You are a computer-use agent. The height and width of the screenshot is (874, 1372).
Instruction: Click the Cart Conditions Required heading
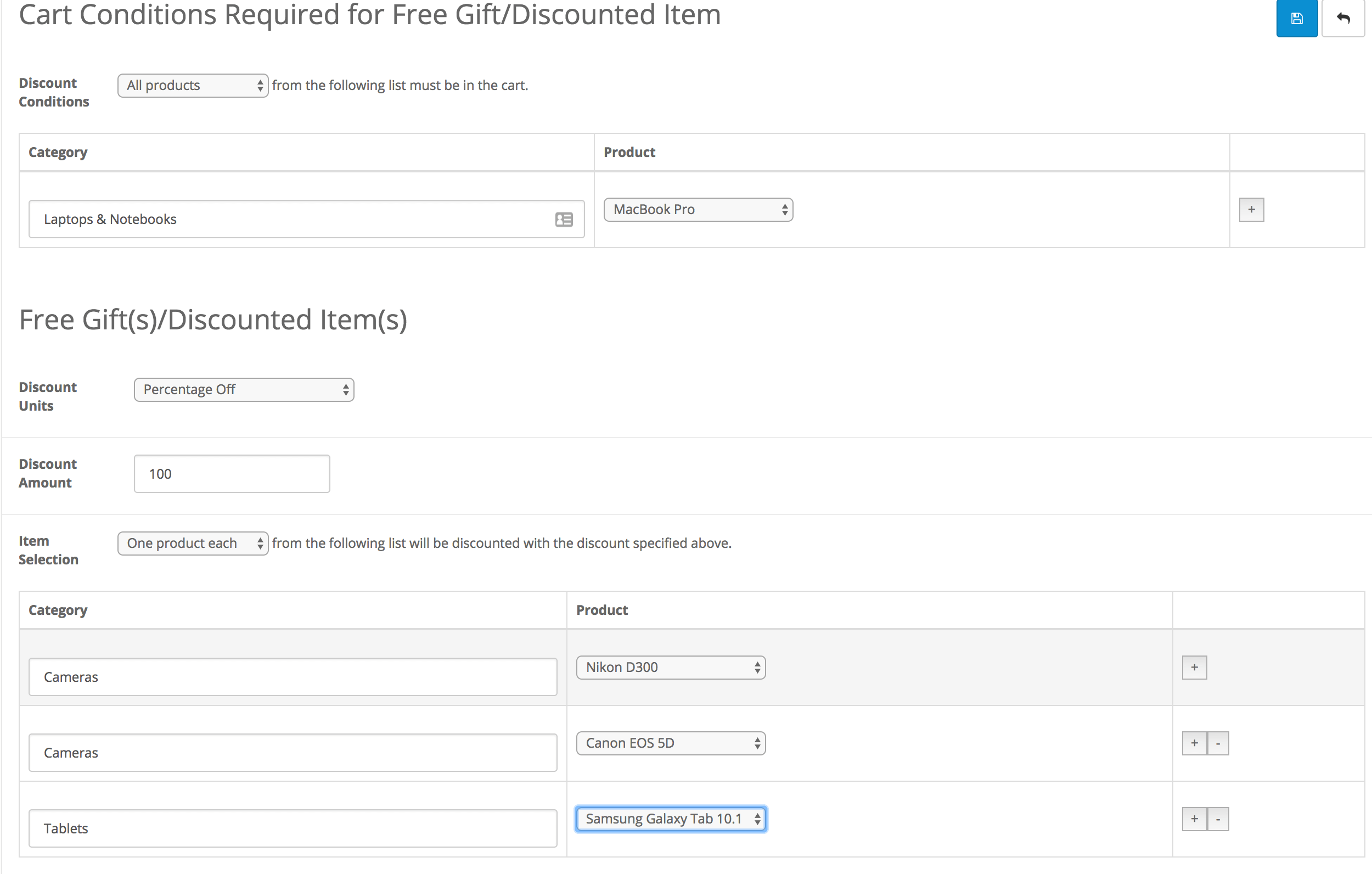[x=369, y=15]
